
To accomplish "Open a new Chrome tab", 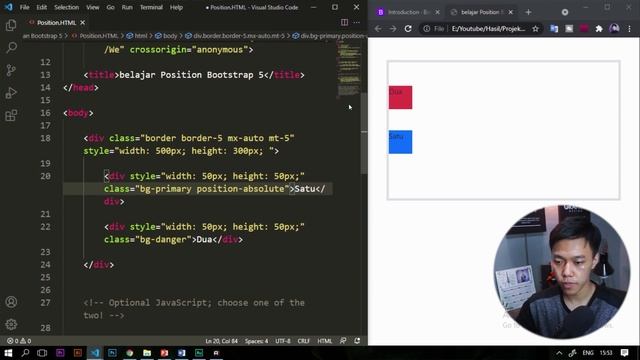I will [528, 12].
